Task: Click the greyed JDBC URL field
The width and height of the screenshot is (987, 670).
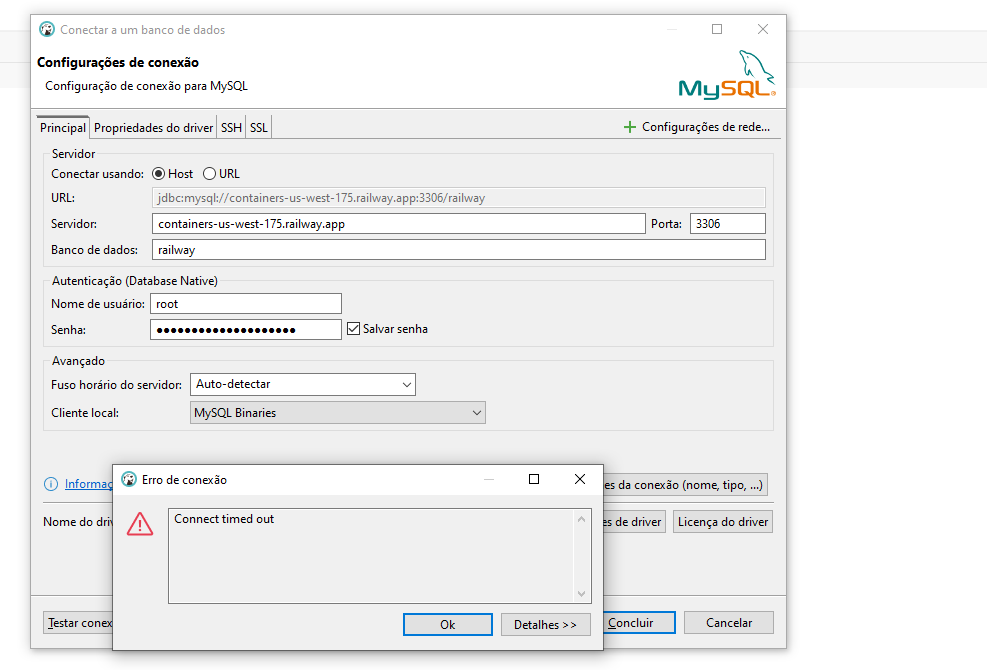Action: tap(458, 198)
